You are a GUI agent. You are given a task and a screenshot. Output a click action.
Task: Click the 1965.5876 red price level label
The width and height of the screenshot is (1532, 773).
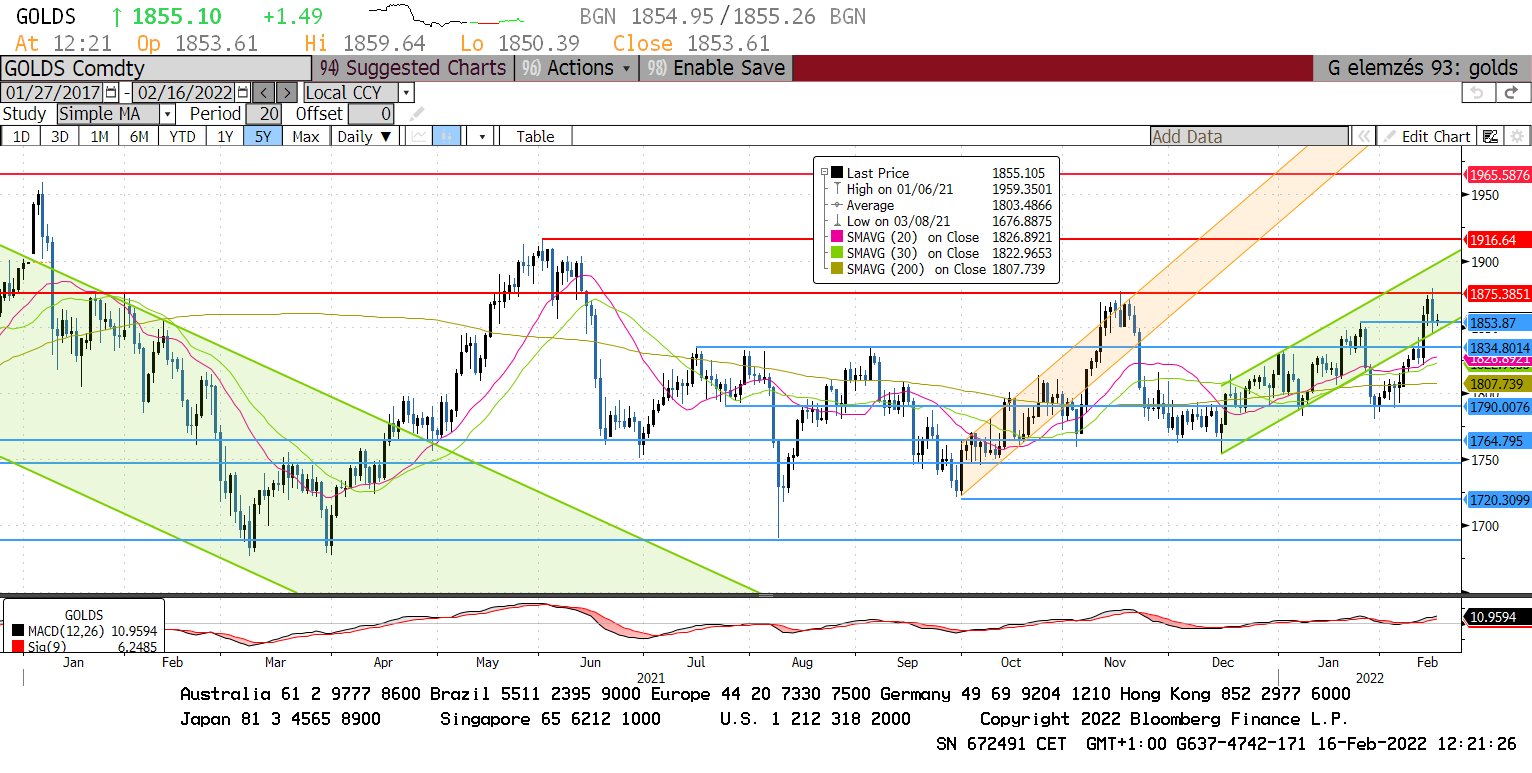tap(1499, 174)
